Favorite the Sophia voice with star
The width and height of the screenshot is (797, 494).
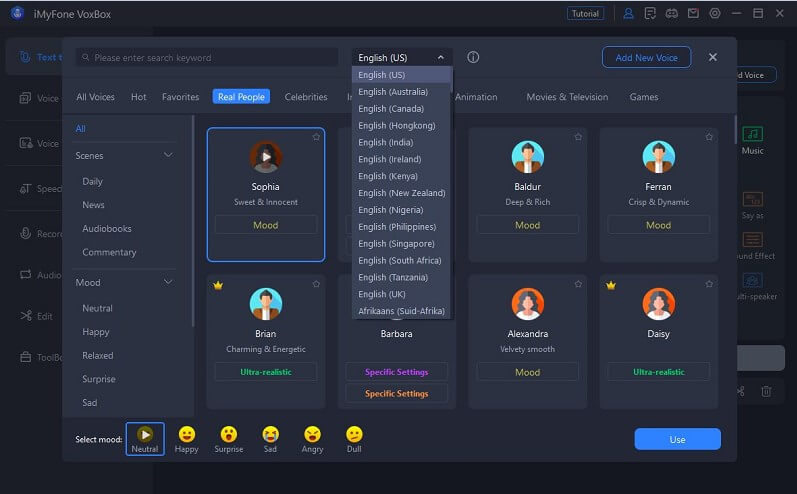point(316,137)
